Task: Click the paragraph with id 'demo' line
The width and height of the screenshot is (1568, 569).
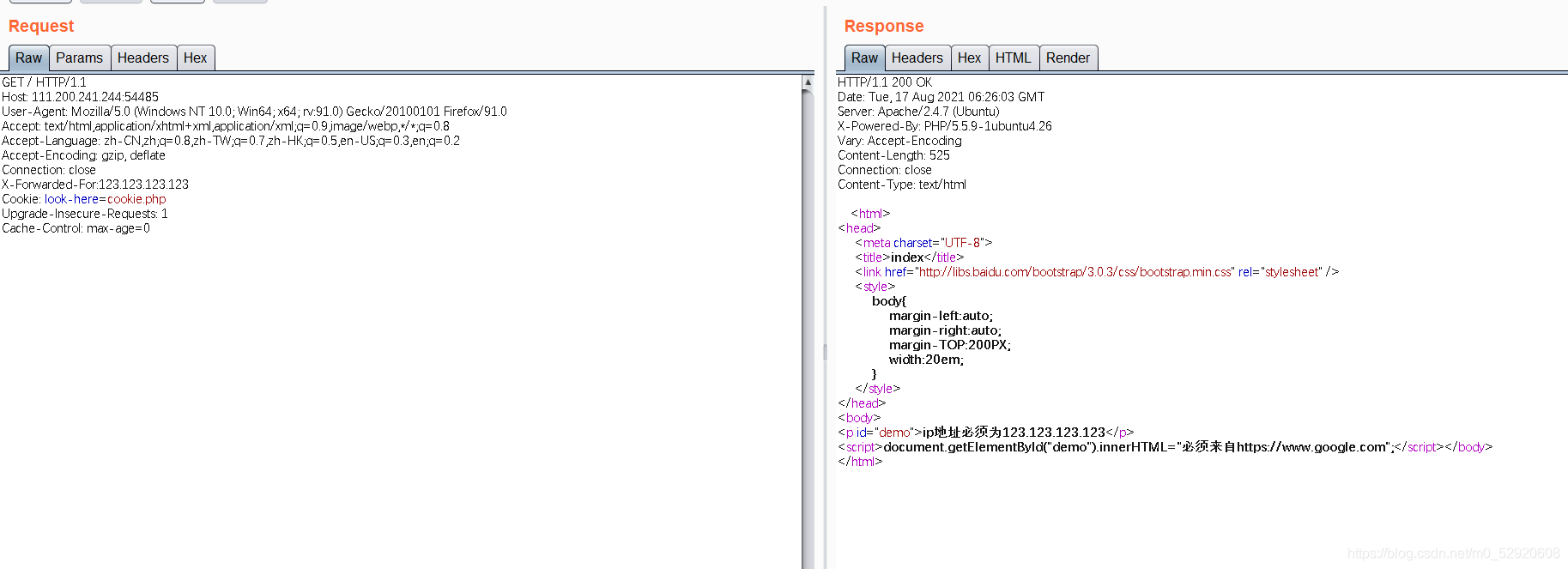Action: coord(986,433)
